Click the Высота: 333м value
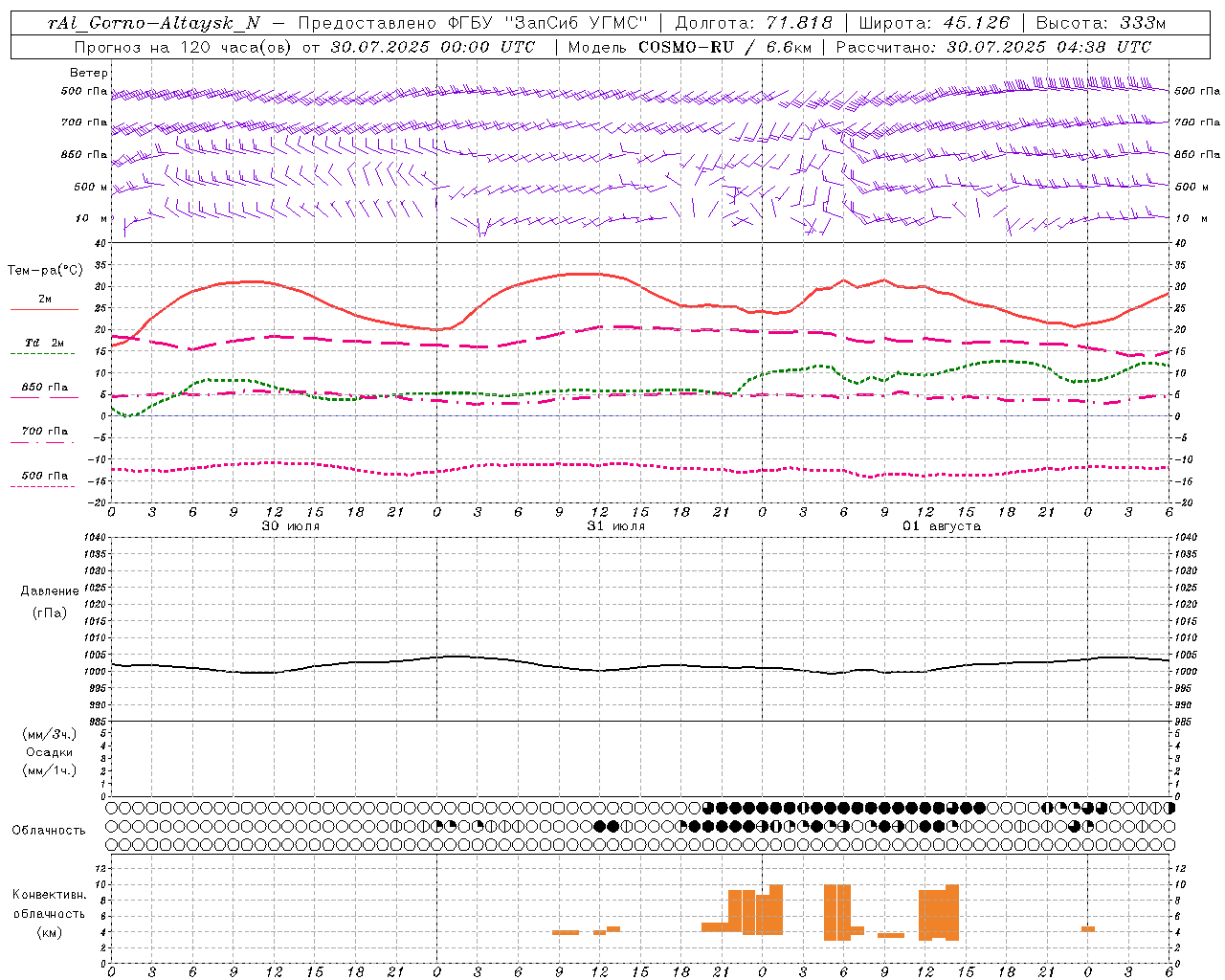 coord(1102,23)
